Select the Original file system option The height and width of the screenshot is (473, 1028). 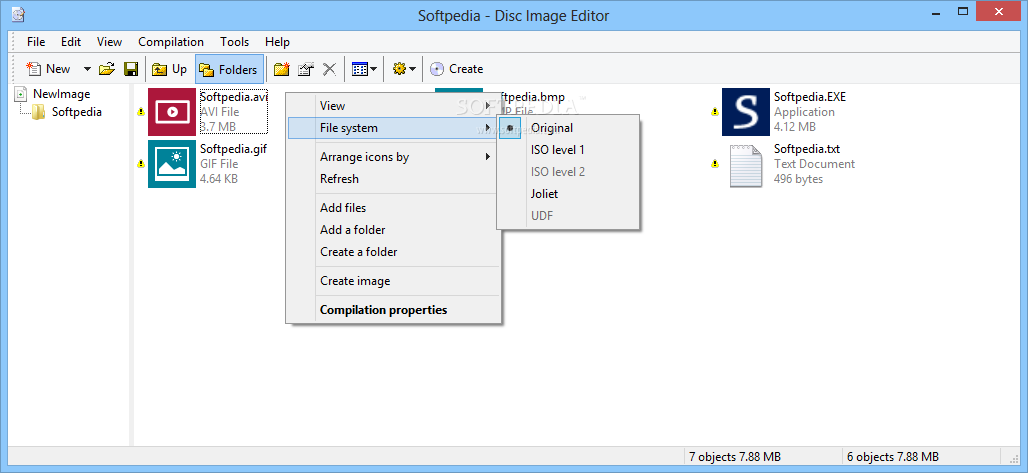tap(568, 128)
